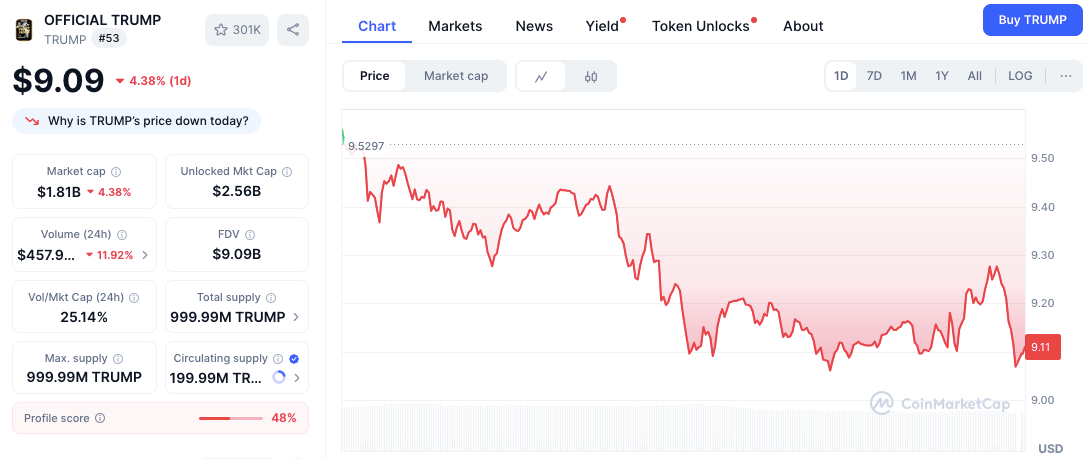The height and width of the screenshot is (459, 1087).
Task: Select the 7D time range
Action: [874, 76]
